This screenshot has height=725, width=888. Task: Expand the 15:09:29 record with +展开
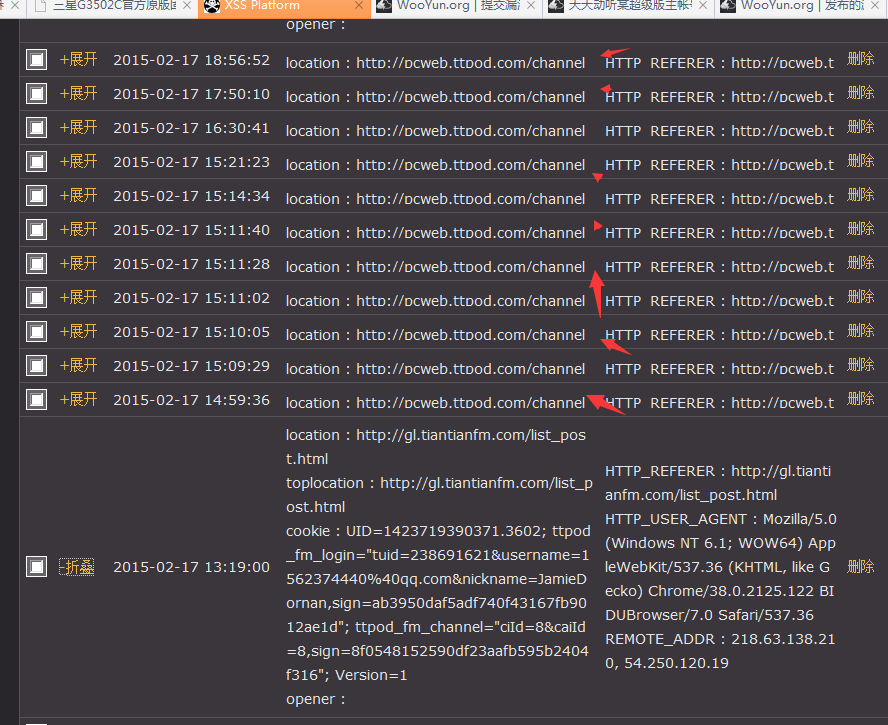click(79, 365)
